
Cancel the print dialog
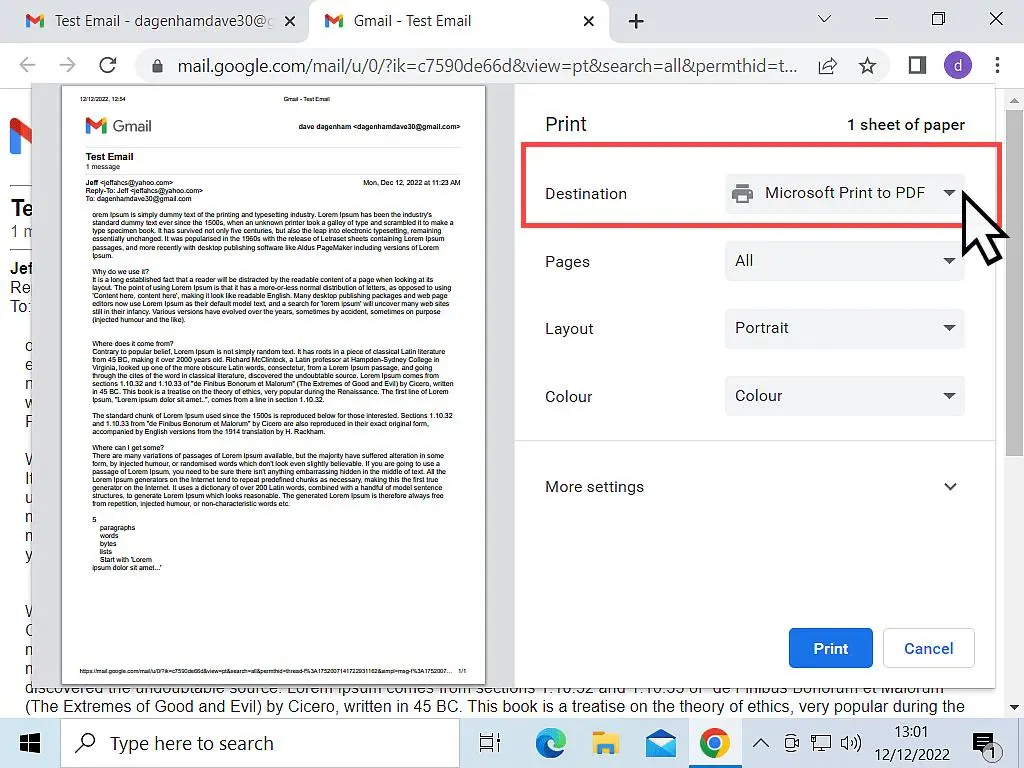pyautogui.click(x=928, y=648)
